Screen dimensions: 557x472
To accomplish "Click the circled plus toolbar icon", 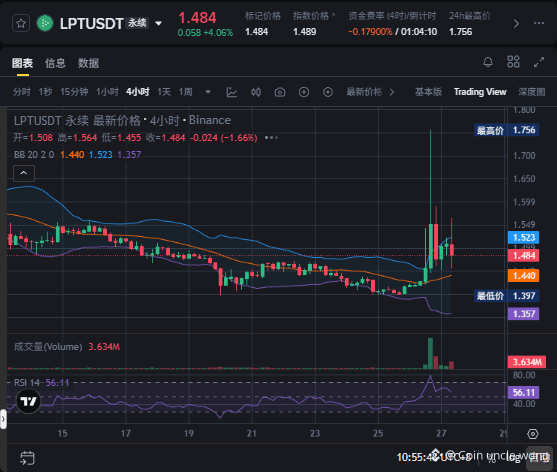I will (304, 92).
